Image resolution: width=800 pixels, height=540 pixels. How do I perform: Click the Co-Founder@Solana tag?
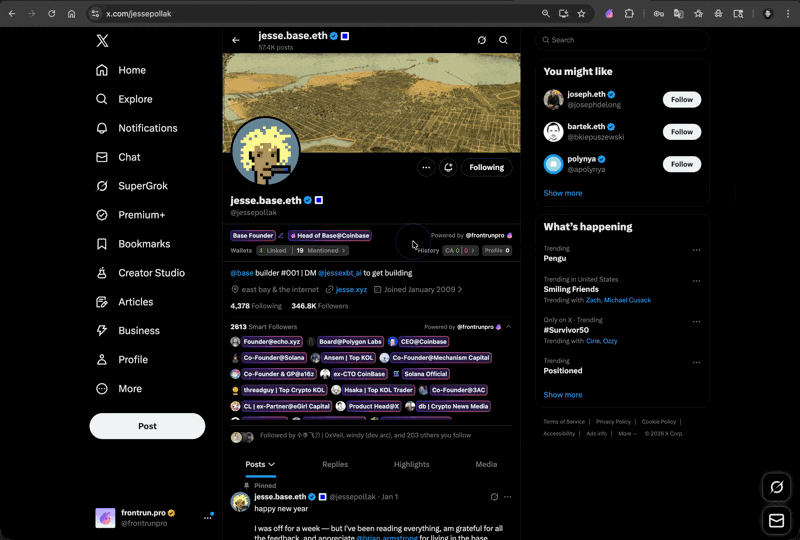point(273,358)
